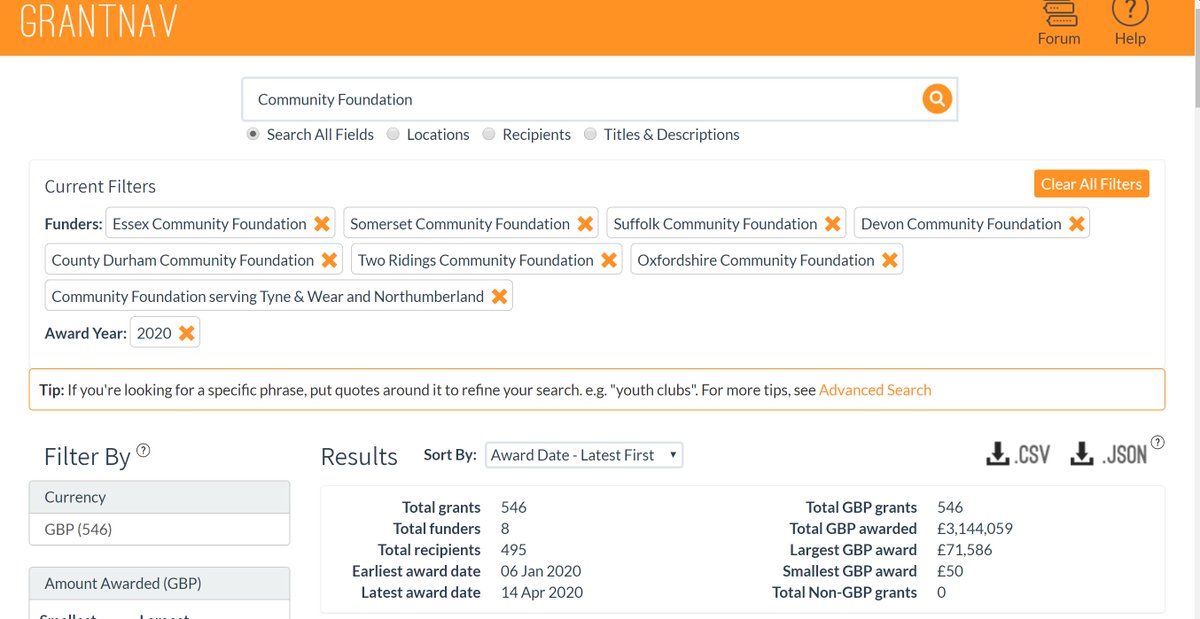Remove County Durham Community Foundation filter

tap(328, 260)
